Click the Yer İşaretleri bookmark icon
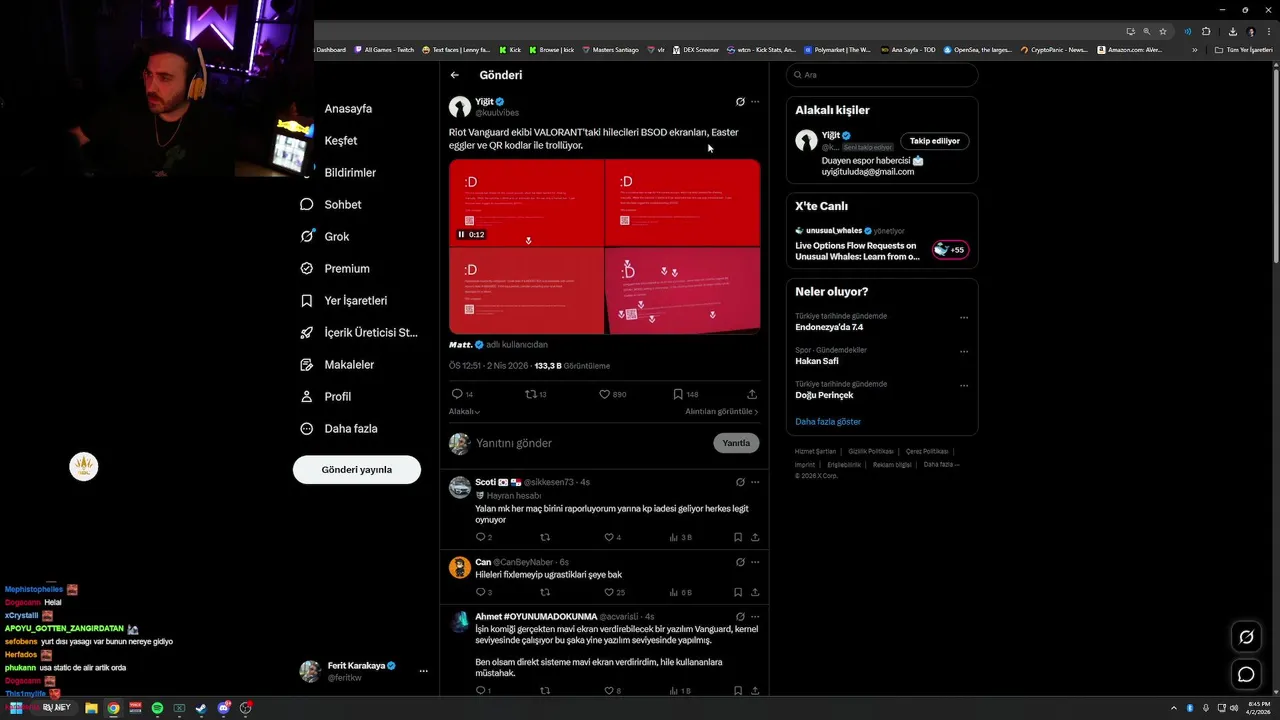 click(x=307, y=300)
